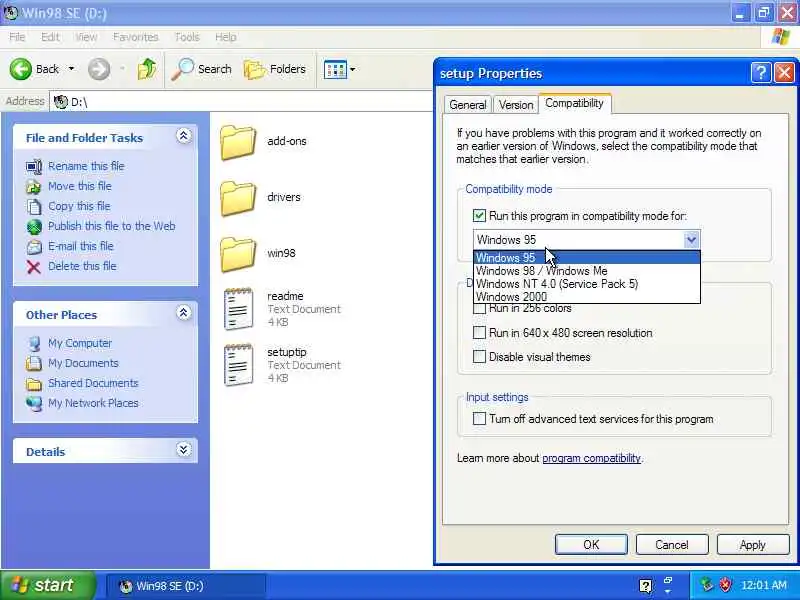This screenshot has width=800, height=600.
Task: Open the Views dropdown button
Action: pyautogui.click(x=340, y=69)
